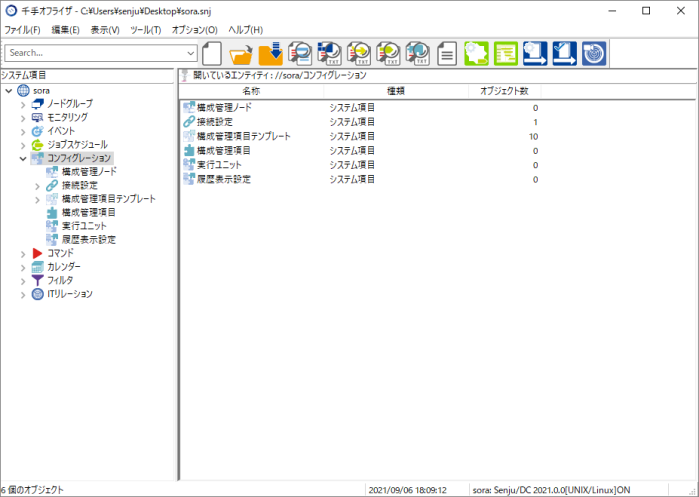Click the red コマンド triangle icon
The width and height of the screenshot is (699, 497).
pyautogui.click(x=37, y=254)
